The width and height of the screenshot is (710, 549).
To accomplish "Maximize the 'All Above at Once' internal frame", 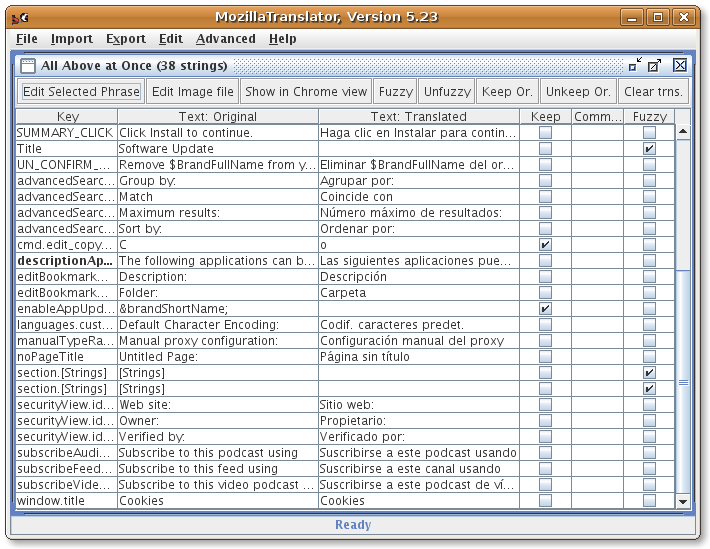I will [654, 66].
